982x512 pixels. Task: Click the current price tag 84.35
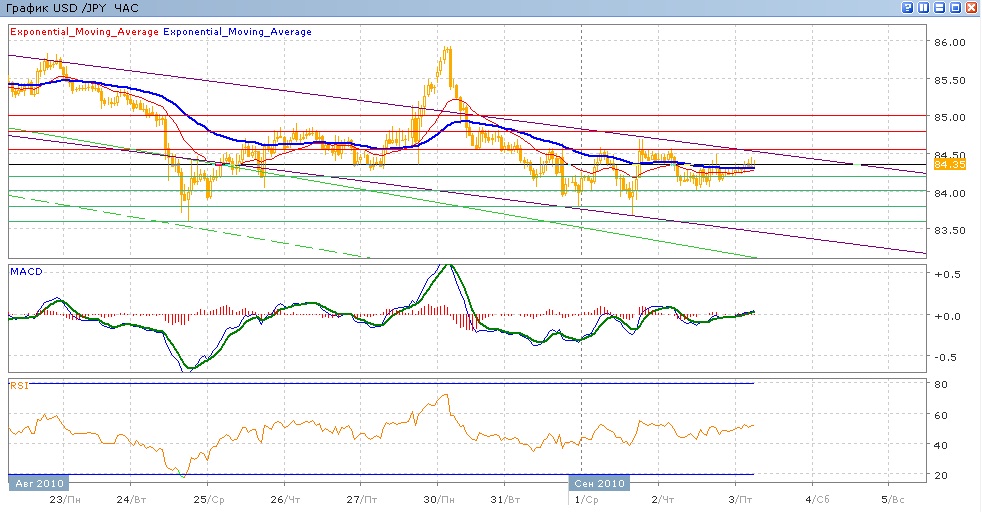pyautogui.click(x=948, y=164)
